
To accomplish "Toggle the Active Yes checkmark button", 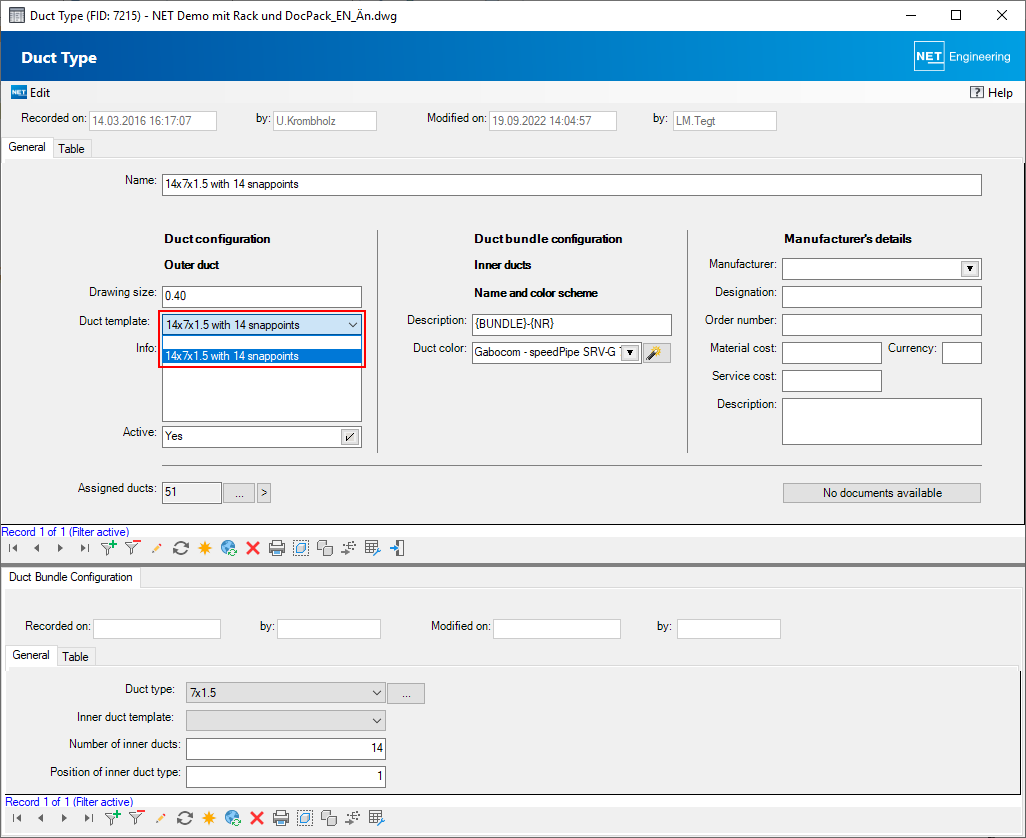I will (350, 436).
